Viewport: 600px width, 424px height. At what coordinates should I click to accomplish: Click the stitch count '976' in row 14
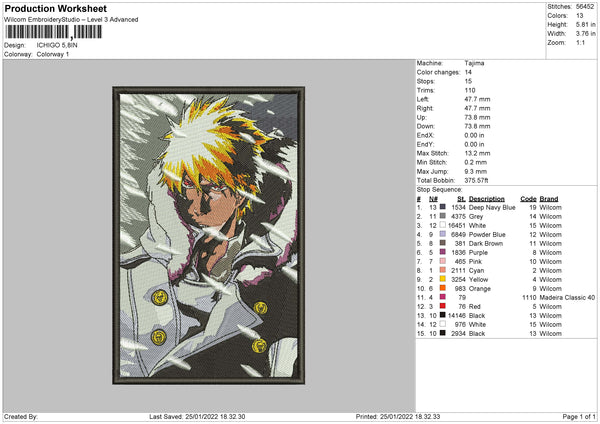point(460,324)
